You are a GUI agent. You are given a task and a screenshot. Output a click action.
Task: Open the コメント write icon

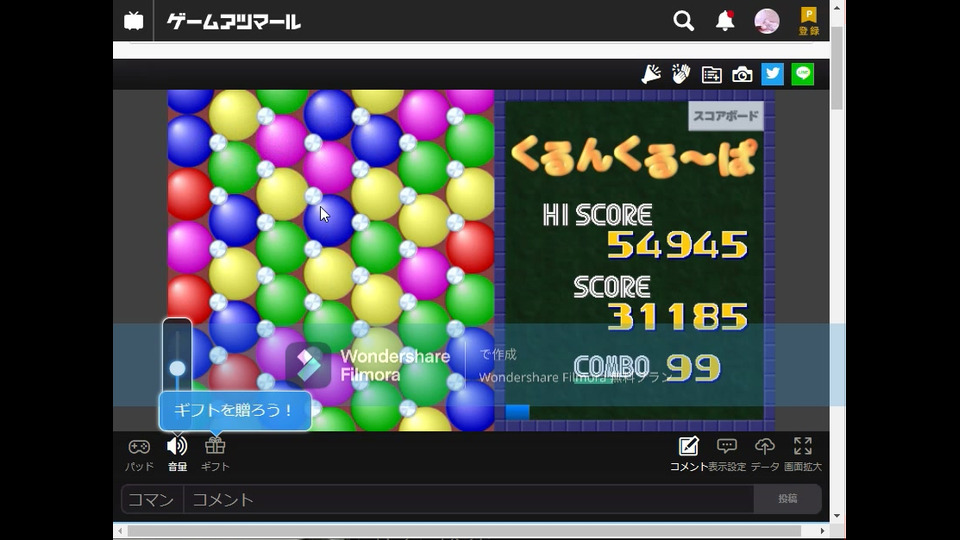tap(688, 455)
